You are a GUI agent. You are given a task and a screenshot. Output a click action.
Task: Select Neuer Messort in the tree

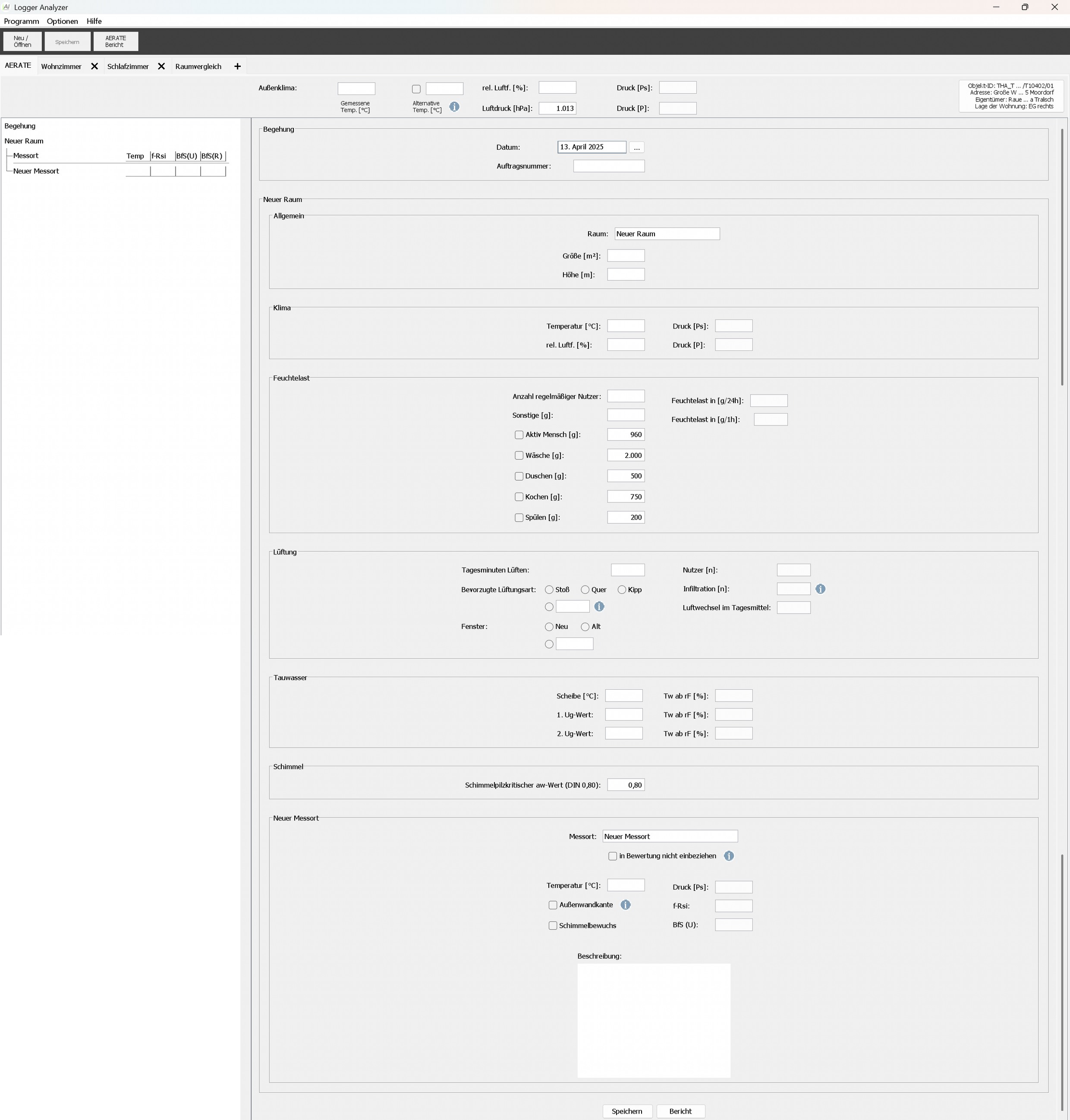tap(36, 171)
